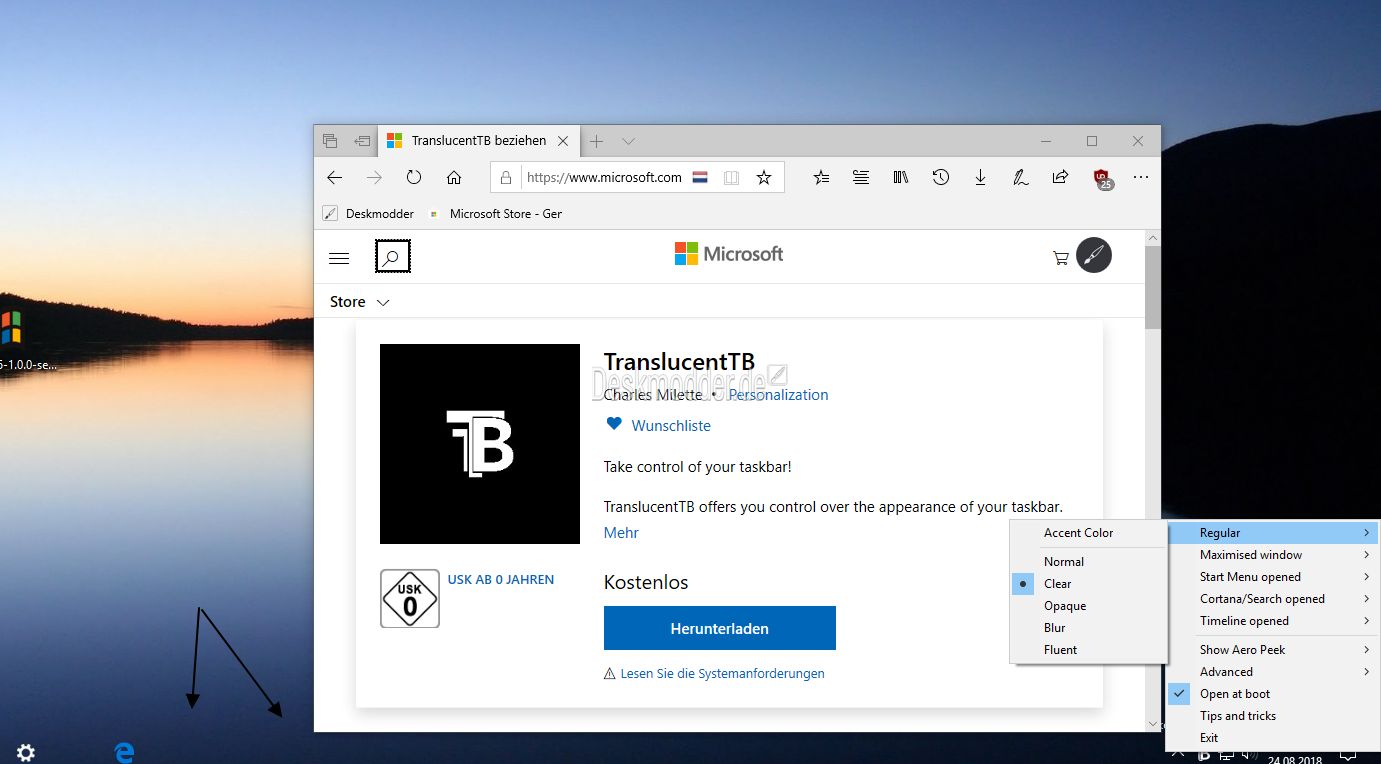Click the page vertical scrollbar thumb
Image resolution: width=1381 pixels, height=764 pixels.
coord(1153,288)
